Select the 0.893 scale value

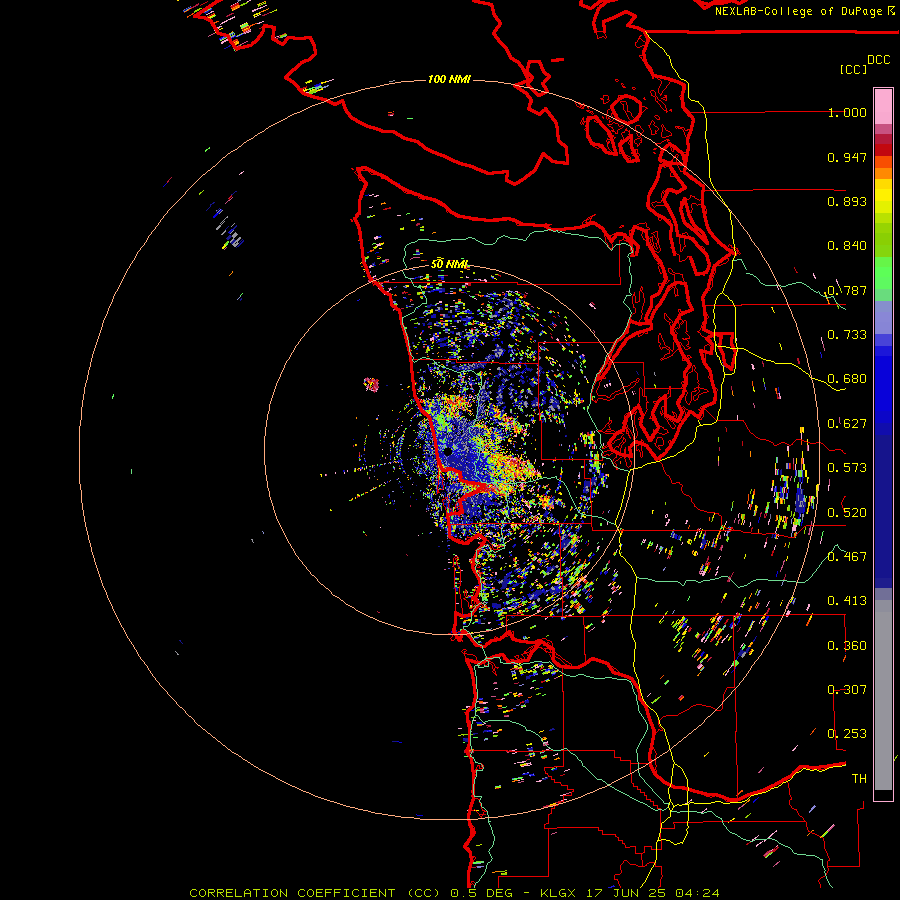coord(847,201)
